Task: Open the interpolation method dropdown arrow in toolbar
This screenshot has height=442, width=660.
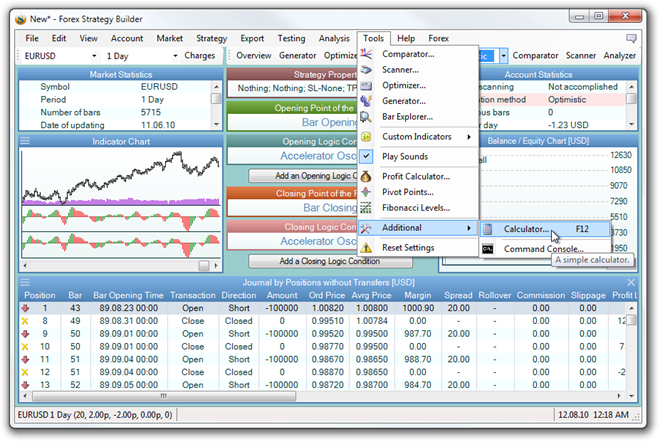Action: [503, 56]
